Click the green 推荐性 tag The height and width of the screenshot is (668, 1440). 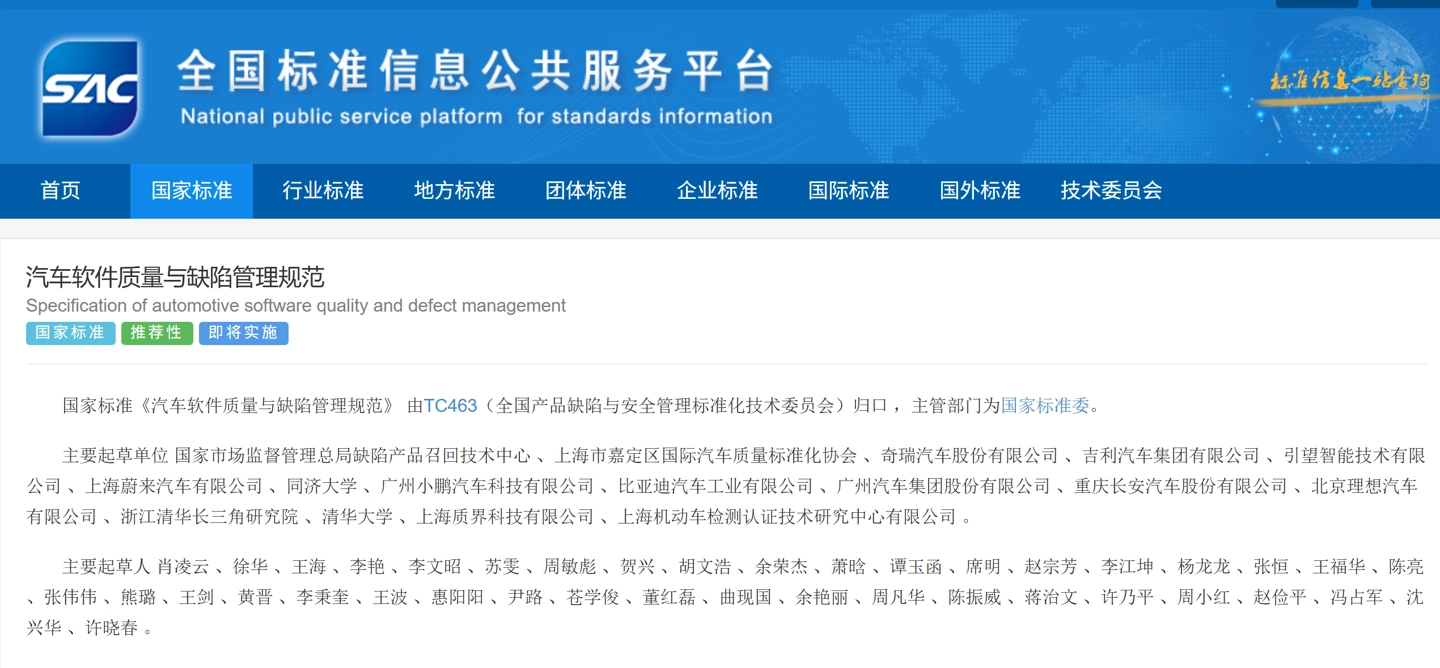coord(157,333)
